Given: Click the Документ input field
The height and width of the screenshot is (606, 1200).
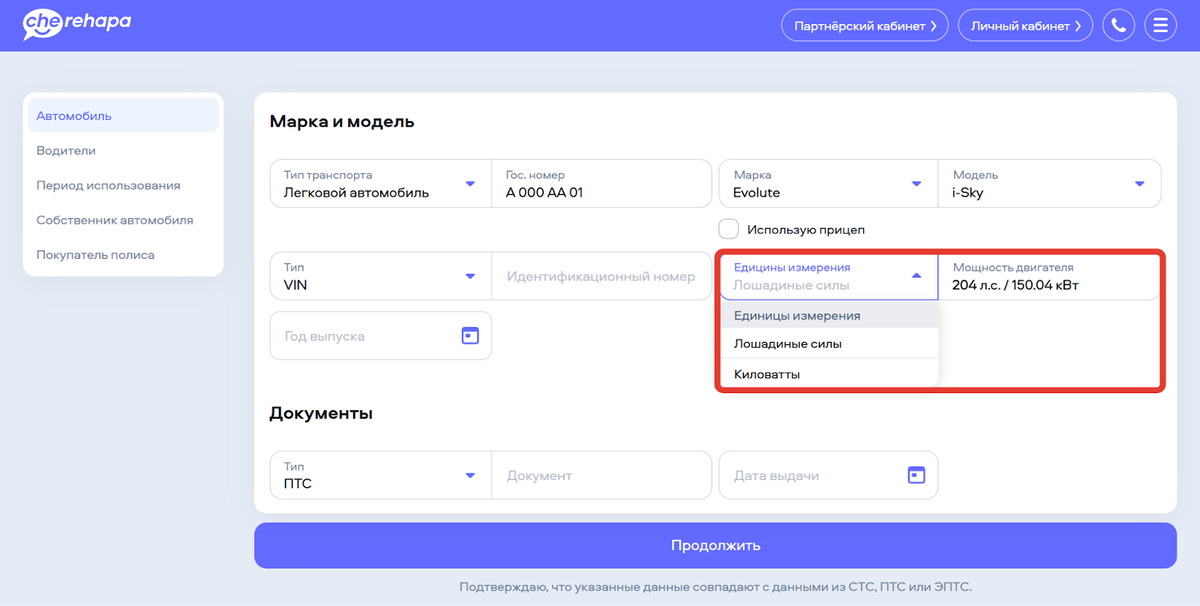Looking at the screenshot, I should click(601, 475).
